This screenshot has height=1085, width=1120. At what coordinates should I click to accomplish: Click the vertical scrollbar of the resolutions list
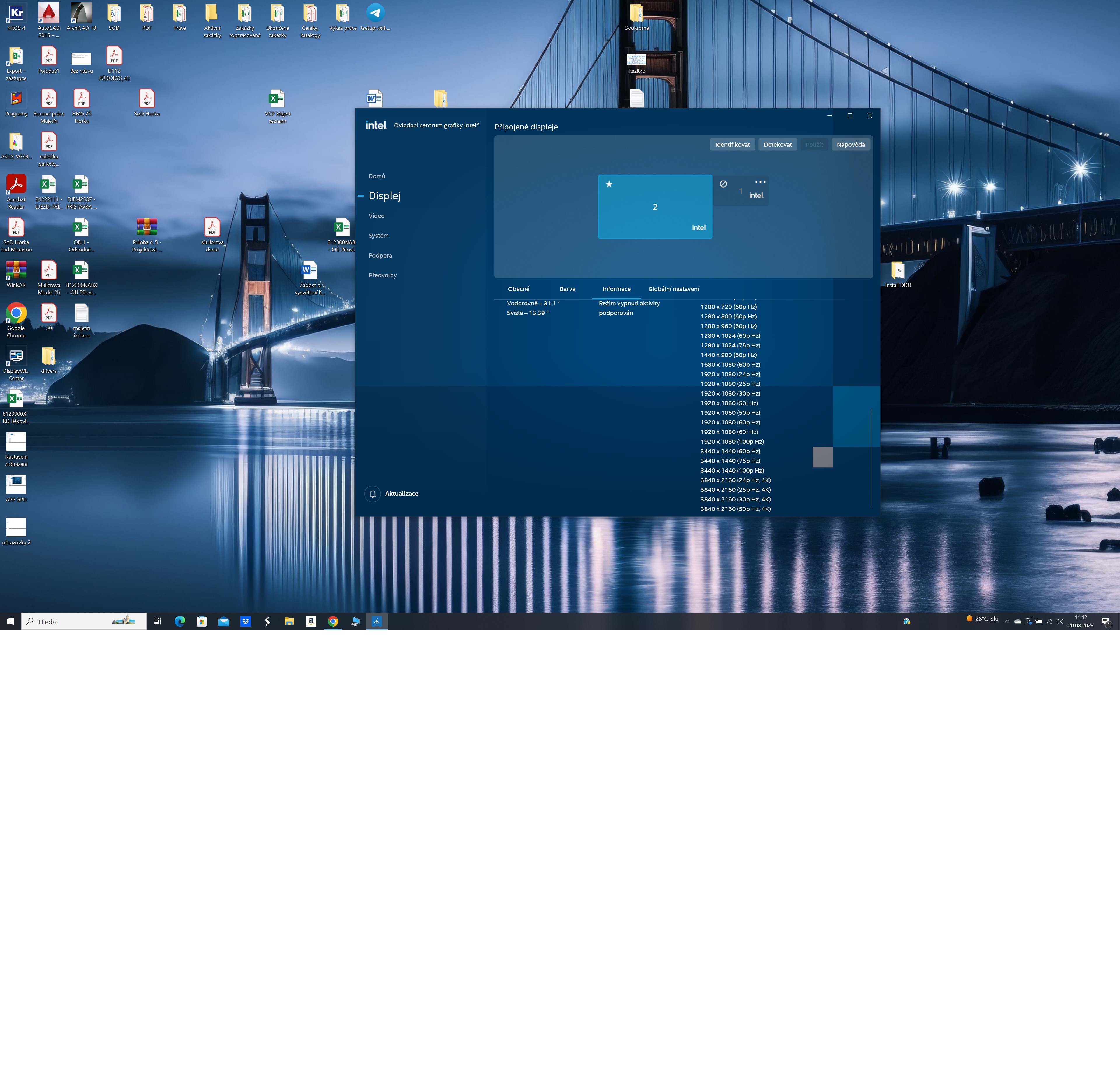pyautogui.click(x=871, y=457)
